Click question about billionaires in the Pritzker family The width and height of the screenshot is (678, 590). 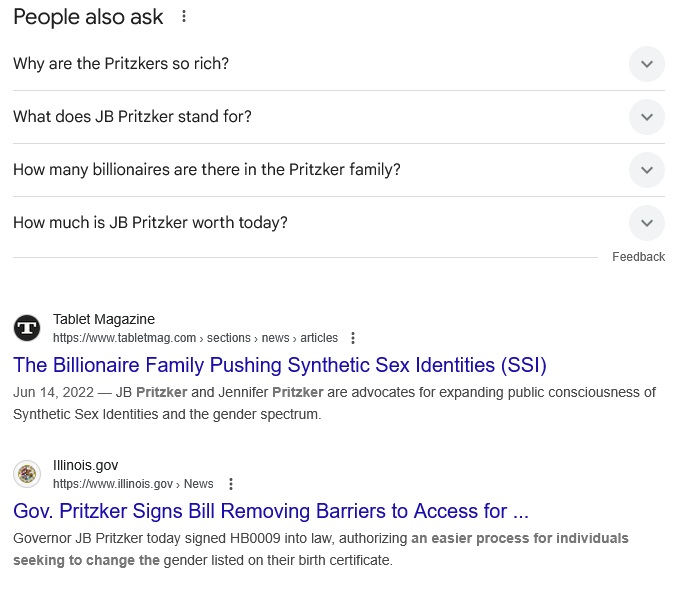207,170
